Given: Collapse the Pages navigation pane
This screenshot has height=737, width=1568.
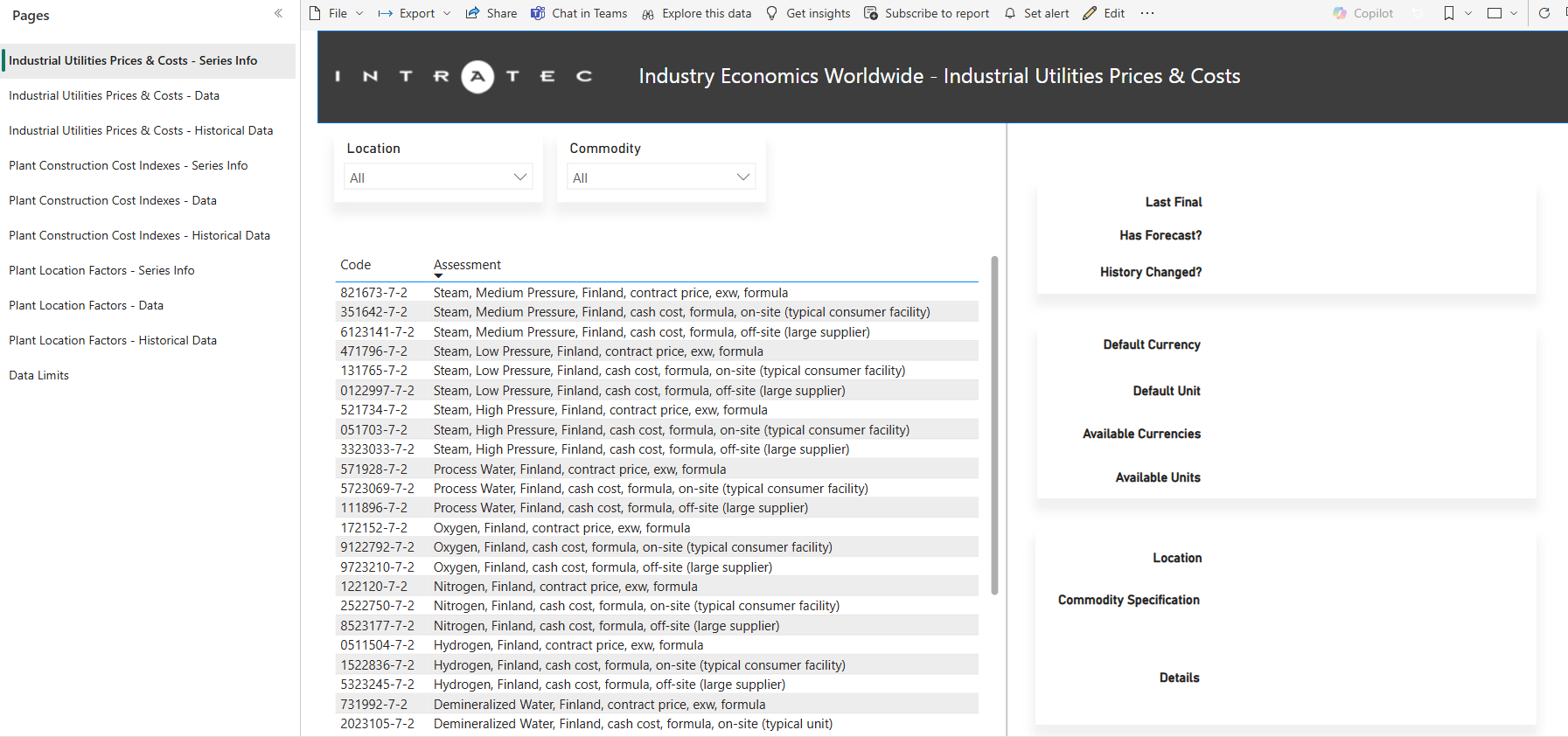Looking at the screenshot, I should tap(278, 13).
